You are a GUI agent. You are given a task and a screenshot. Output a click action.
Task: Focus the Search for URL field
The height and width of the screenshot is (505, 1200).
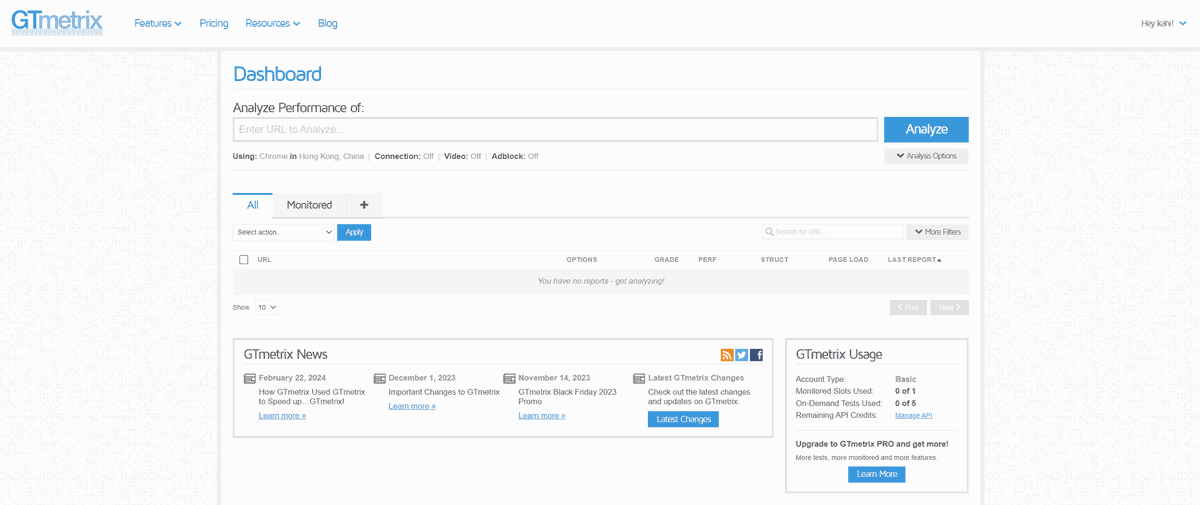(x=832, y=232)
